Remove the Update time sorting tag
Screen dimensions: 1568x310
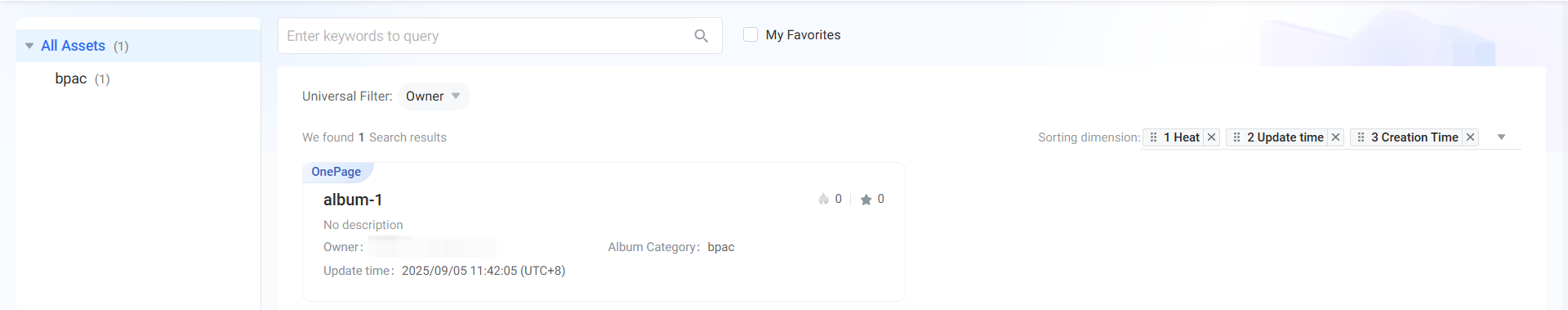pos(1335,137)
